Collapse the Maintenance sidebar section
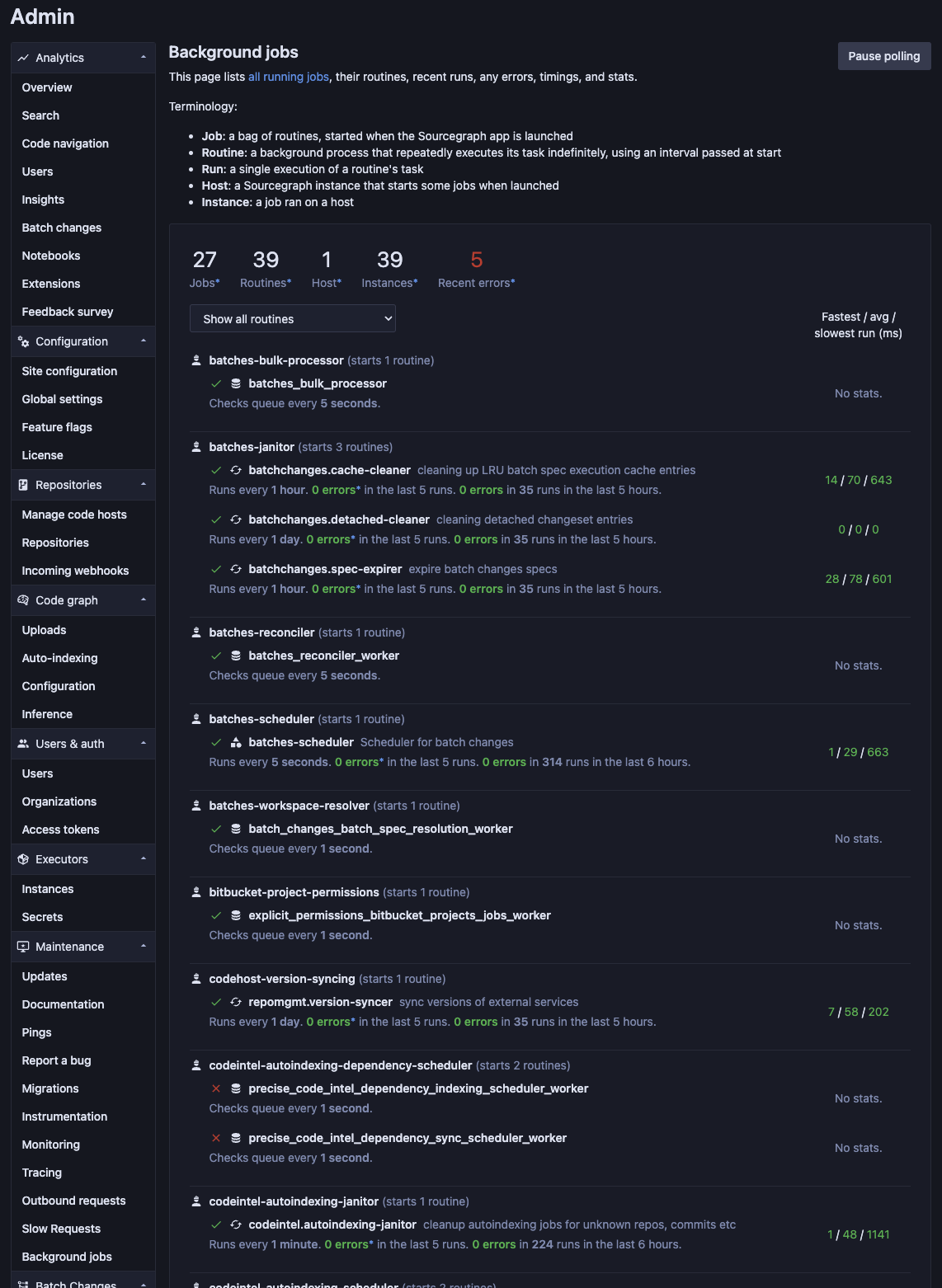This screenshot has height=1288, width=942. 144,946
